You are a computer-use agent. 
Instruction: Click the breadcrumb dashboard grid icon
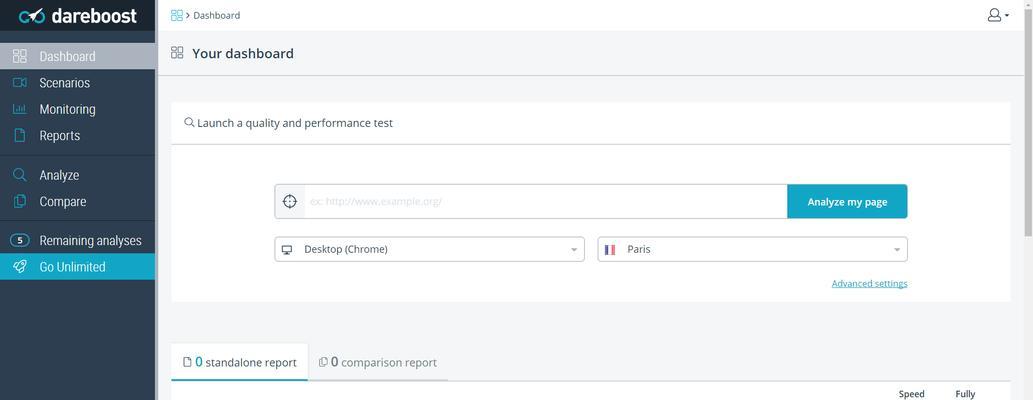(x=177, y=15)
